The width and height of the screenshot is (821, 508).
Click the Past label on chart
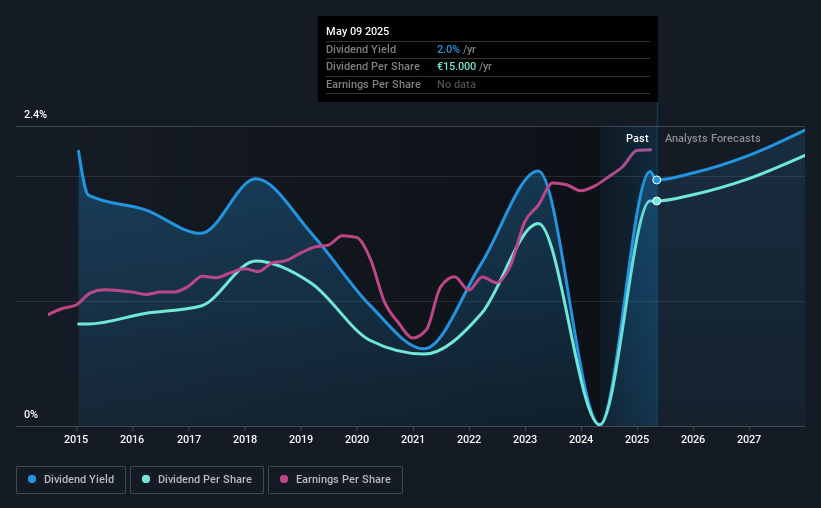(x=637, y=138)
